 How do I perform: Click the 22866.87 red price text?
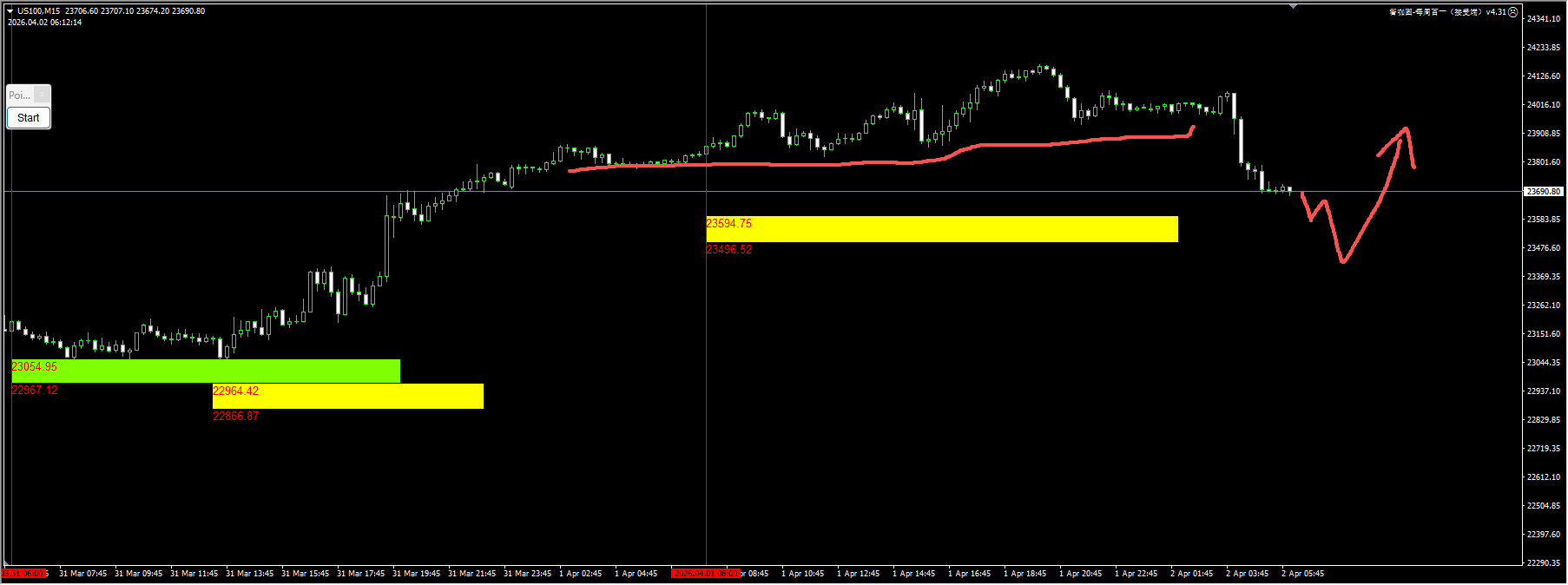coord(236,417)
